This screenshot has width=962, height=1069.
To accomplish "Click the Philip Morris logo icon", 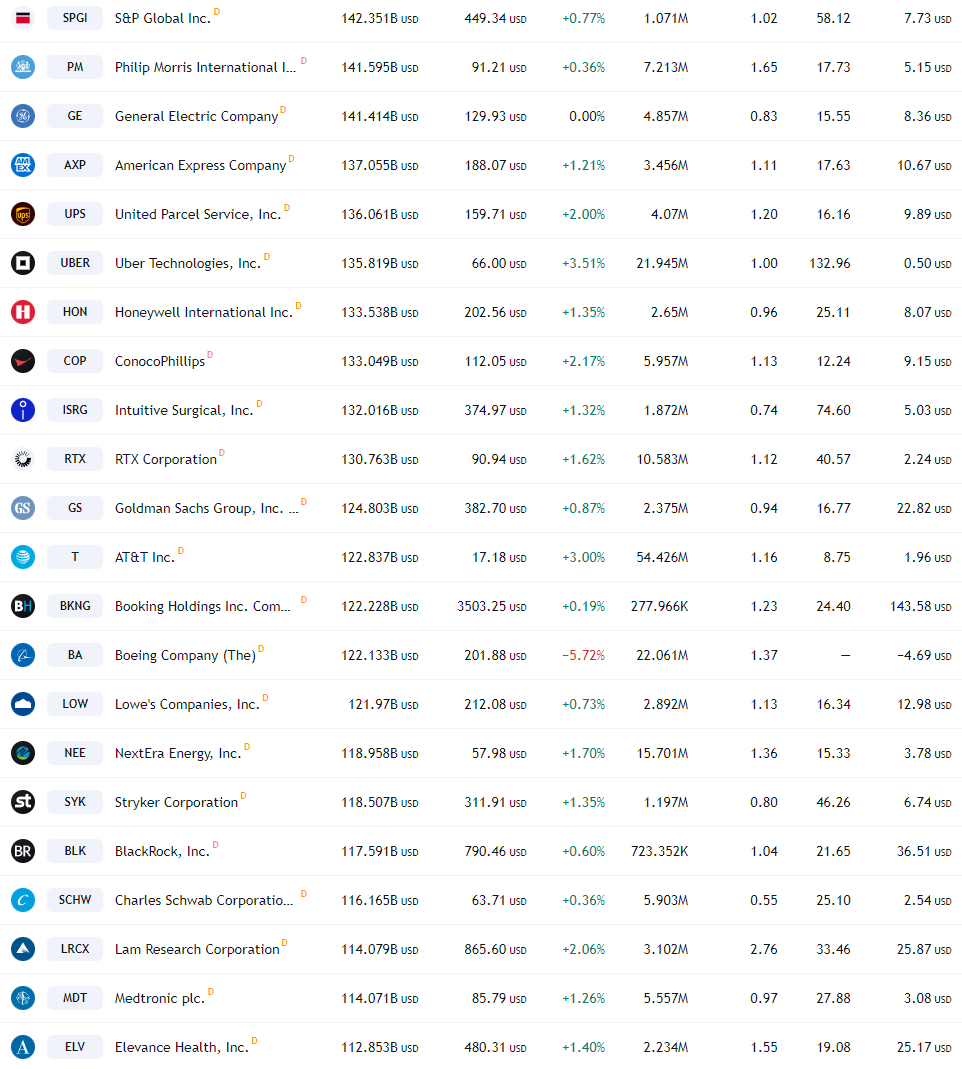I will tap(23, 67).
